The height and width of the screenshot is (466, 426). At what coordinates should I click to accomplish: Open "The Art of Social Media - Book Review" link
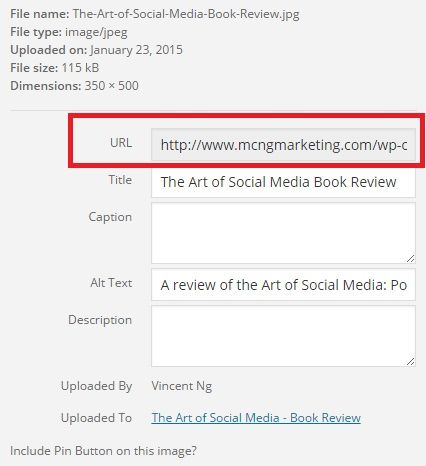point(256,418)
